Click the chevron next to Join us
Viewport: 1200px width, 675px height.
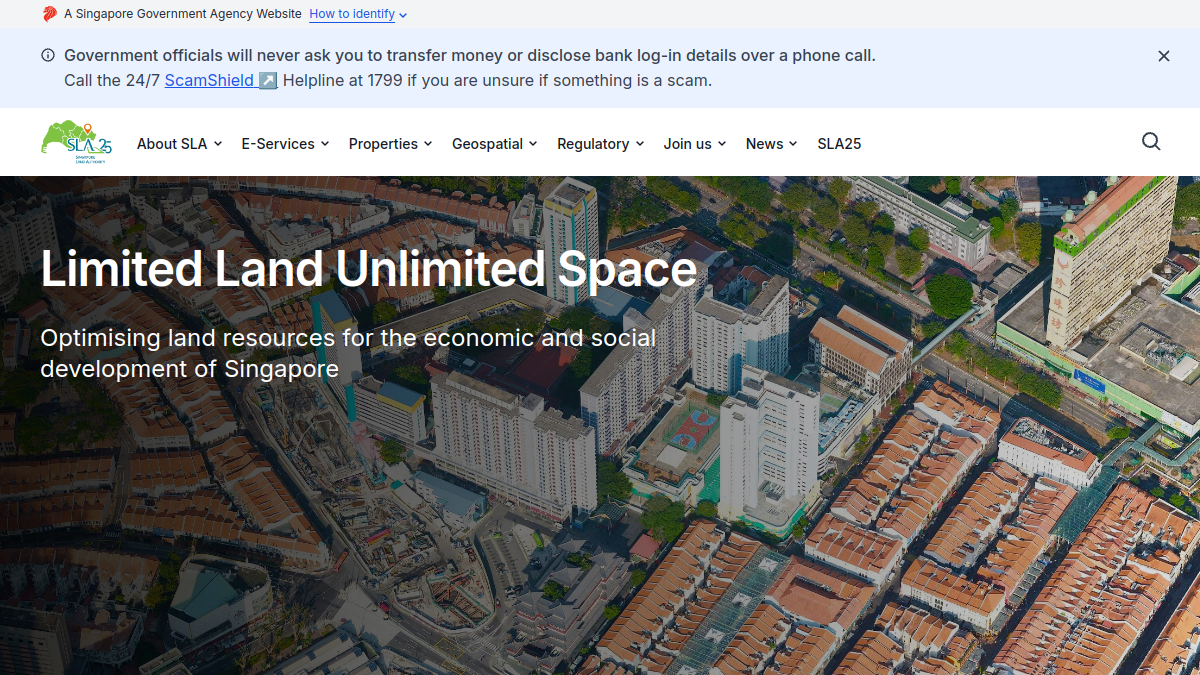point(721,144)
